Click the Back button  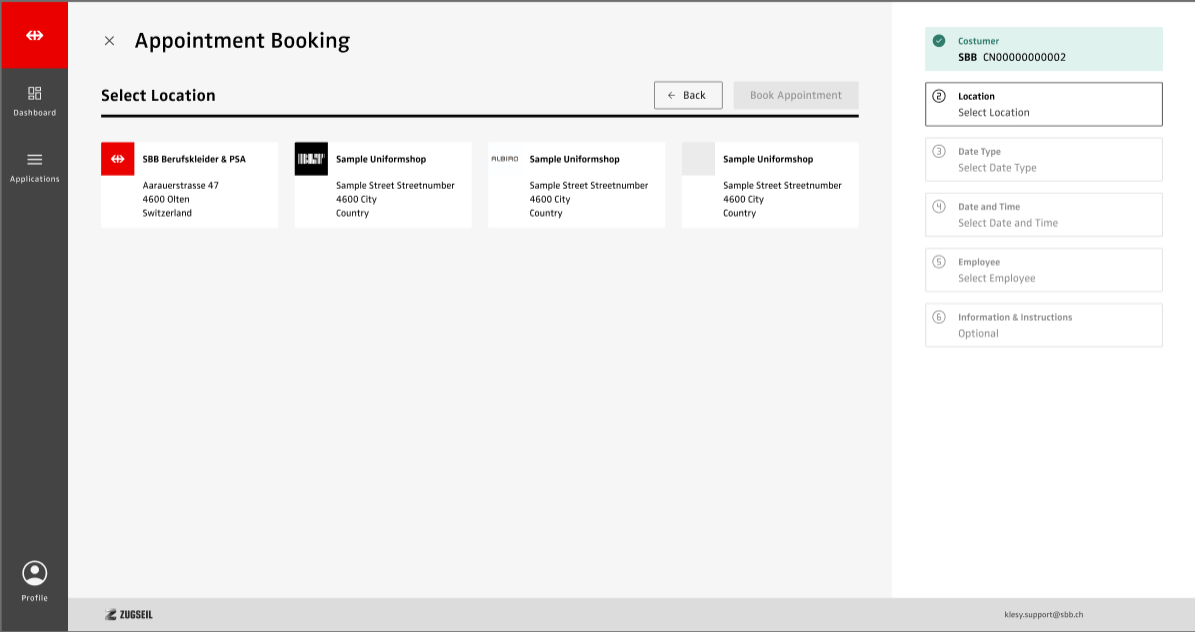point(687,96)
